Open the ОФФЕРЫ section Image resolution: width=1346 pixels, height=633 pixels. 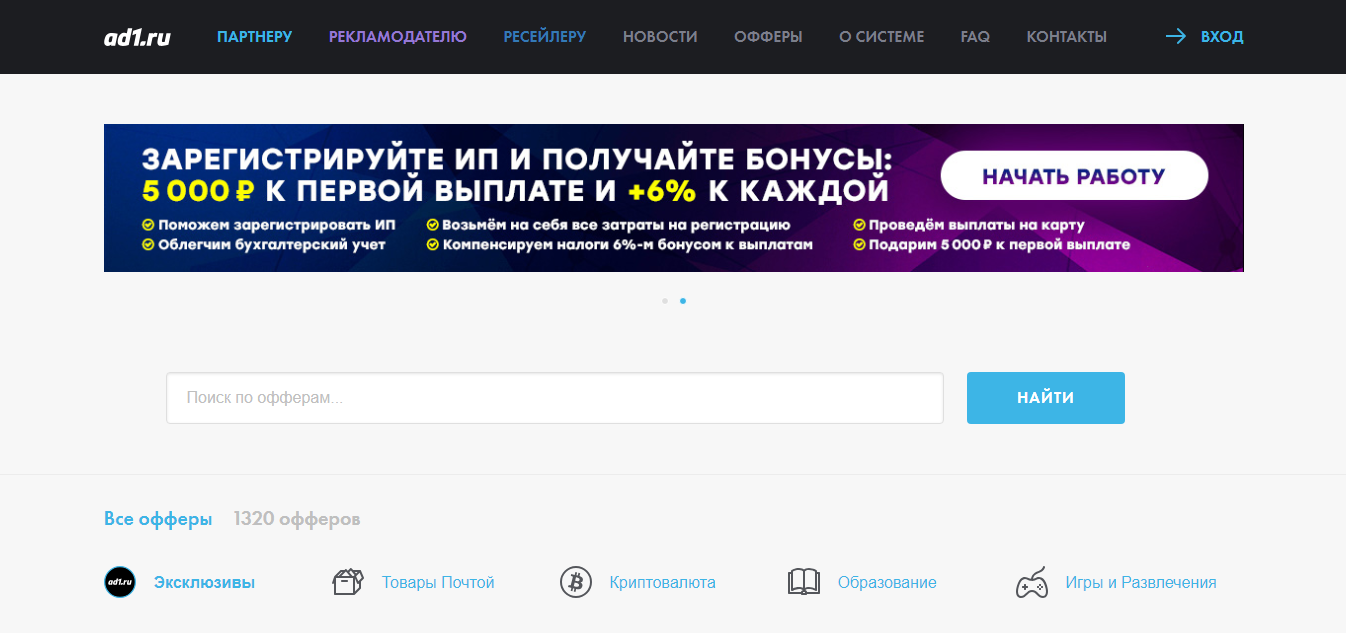(768, 37)
